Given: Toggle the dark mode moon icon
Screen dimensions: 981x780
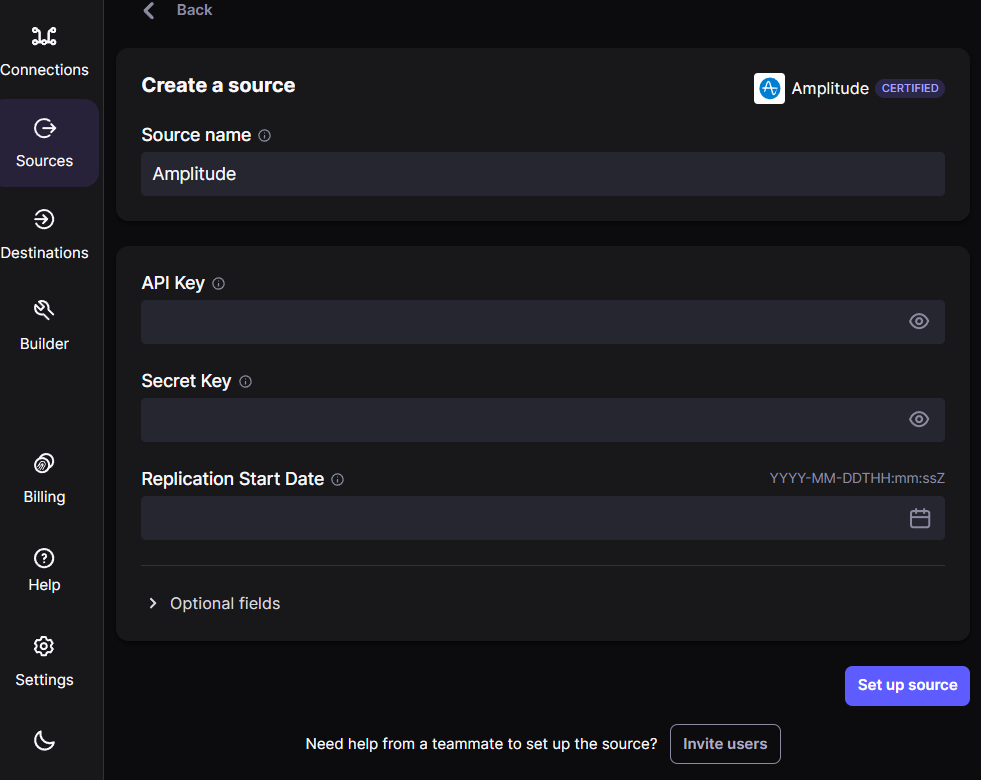Looking at the screenshot, I should (x=44, y=741).
